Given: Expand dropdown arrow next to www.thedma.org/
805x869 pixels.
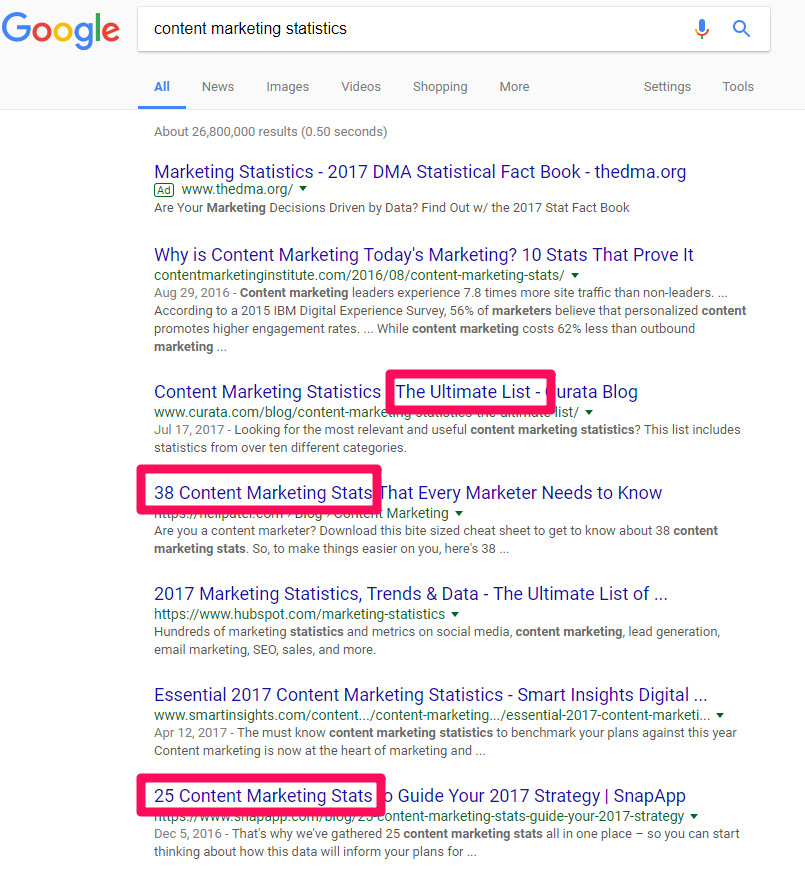Looking at the screenshot, I should click(303, 189).
